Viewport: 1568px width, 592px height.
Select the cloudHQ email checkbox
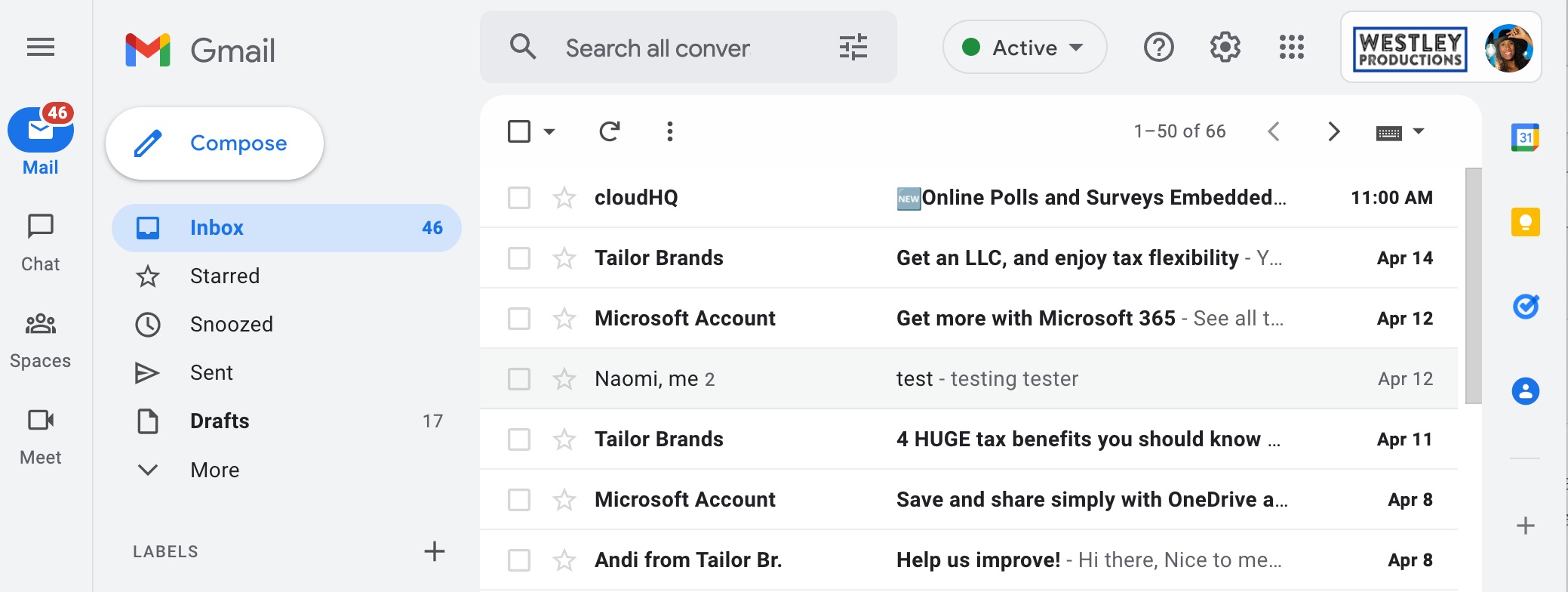(519, 198)
